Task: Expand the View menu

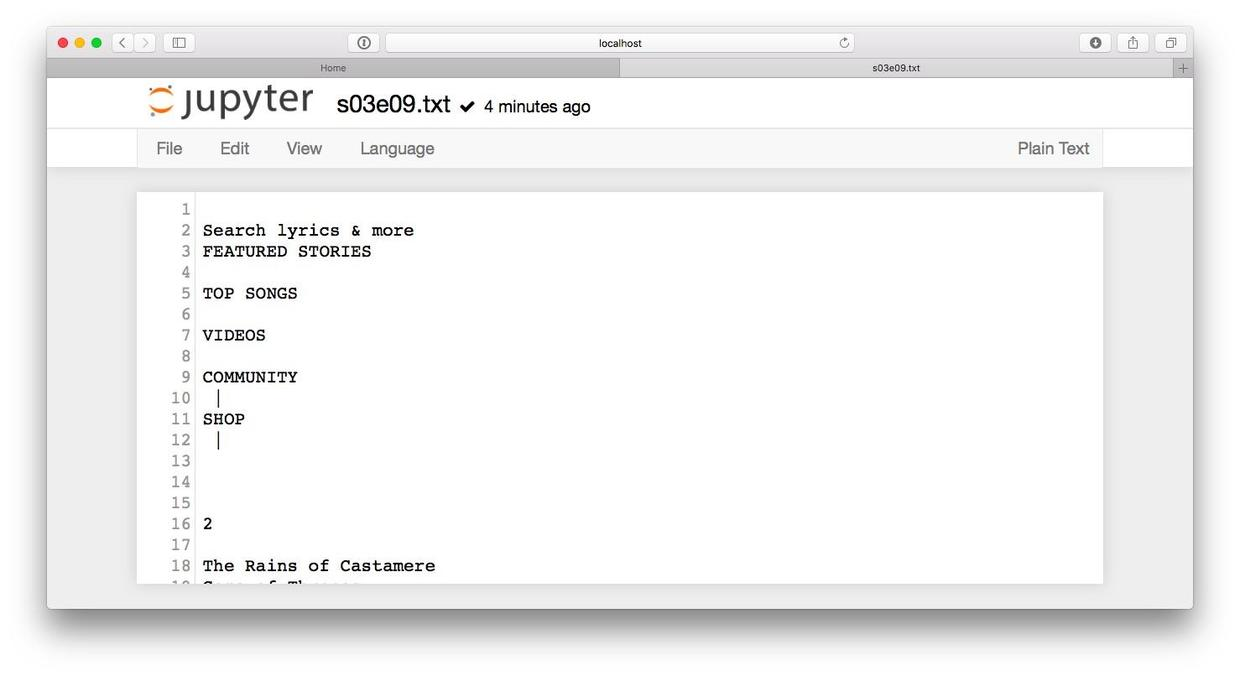Action: tap(304, 148)
